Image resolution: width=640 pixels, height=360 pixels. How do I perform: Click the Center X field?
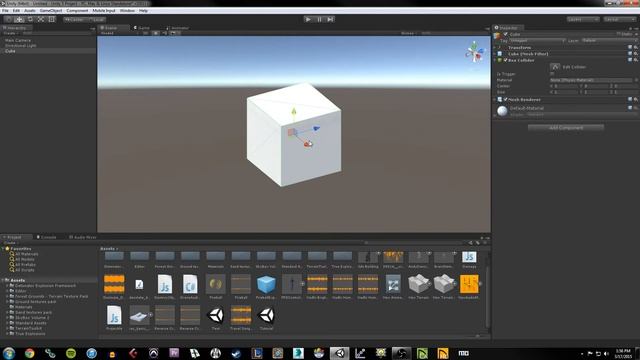(564, 86)
